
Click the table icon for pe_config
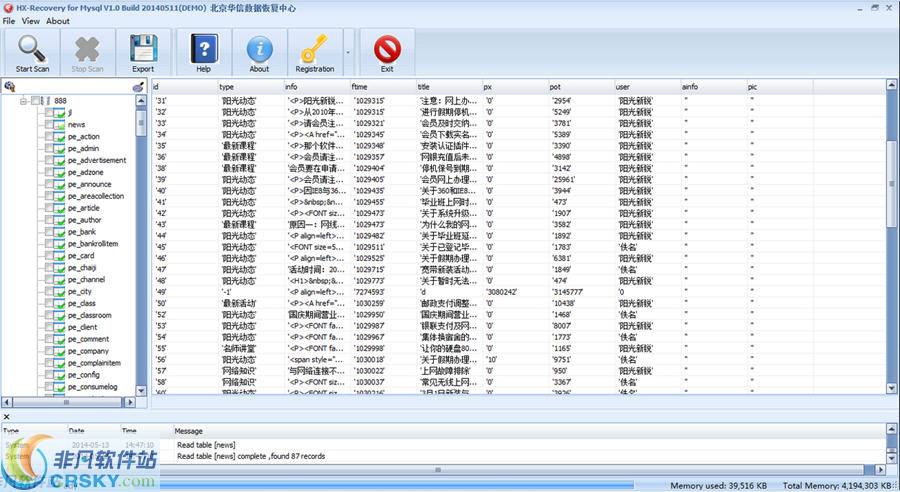(60, 375)
